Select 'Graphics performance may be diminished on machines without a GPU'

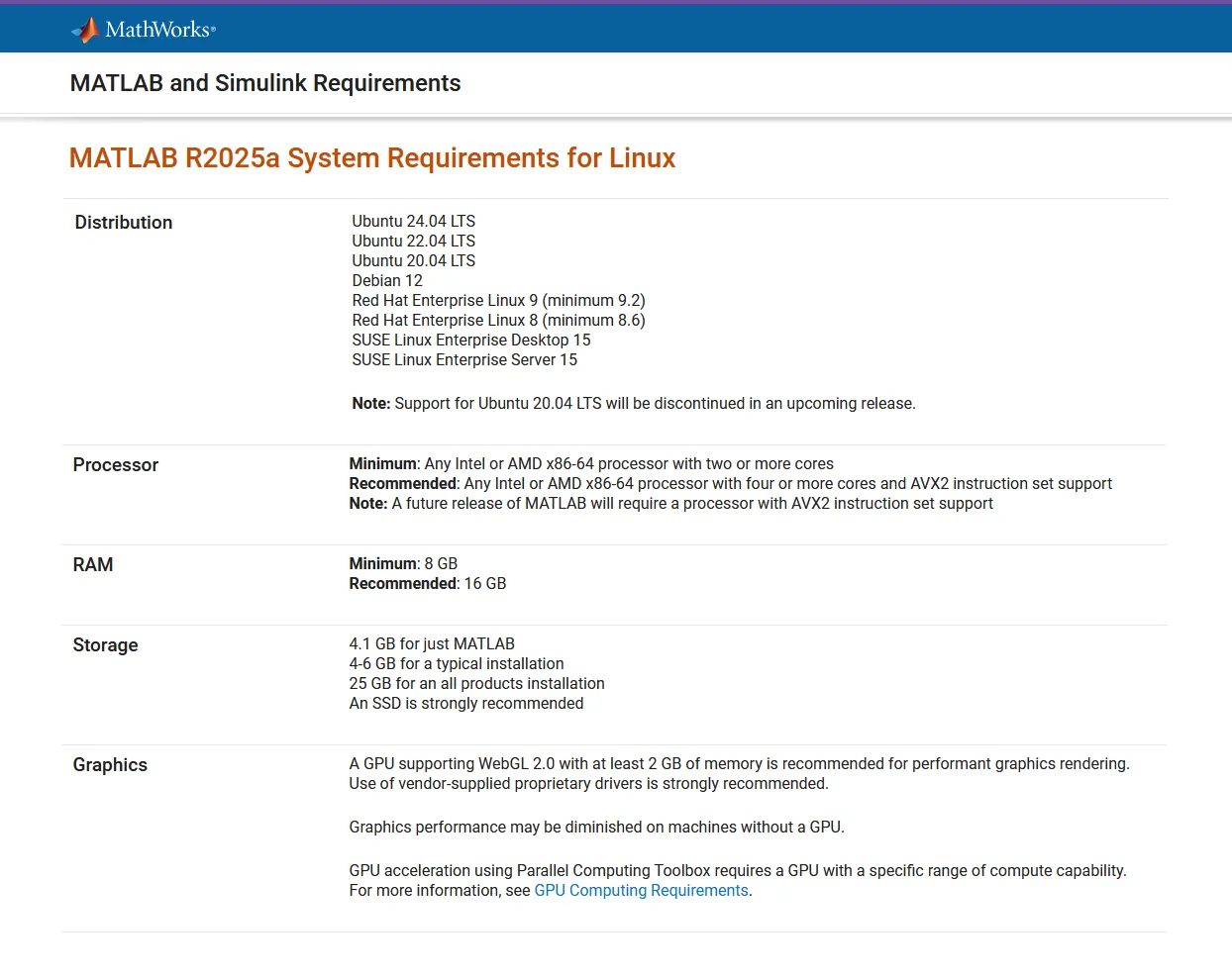[x=597, y=828]
